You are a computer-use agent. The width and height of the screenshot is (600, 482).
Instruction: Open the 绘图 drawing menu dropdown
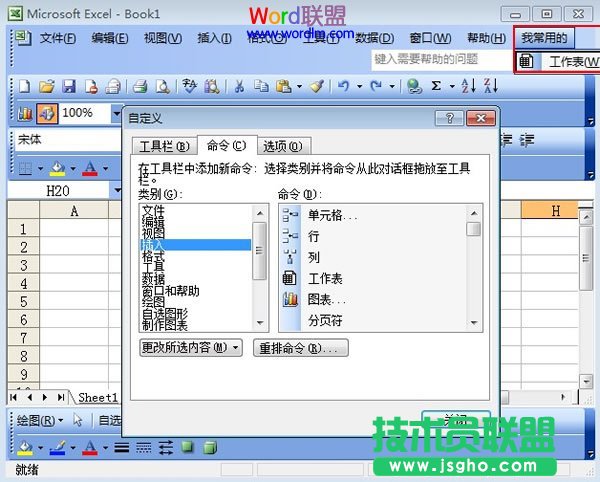point(40,421)
